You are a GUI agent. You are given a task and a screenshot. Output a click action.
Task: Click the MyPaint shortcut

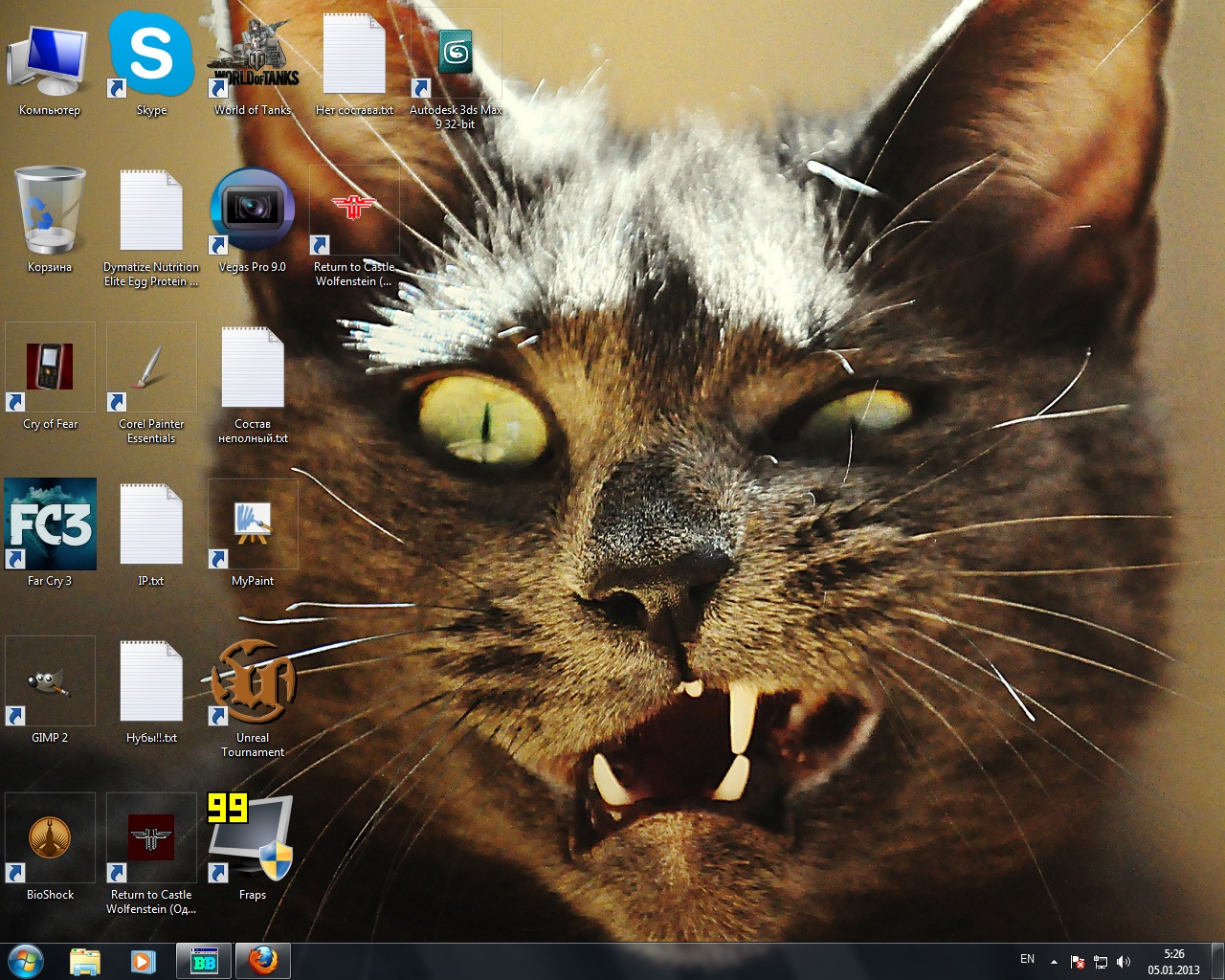point(253,524)
